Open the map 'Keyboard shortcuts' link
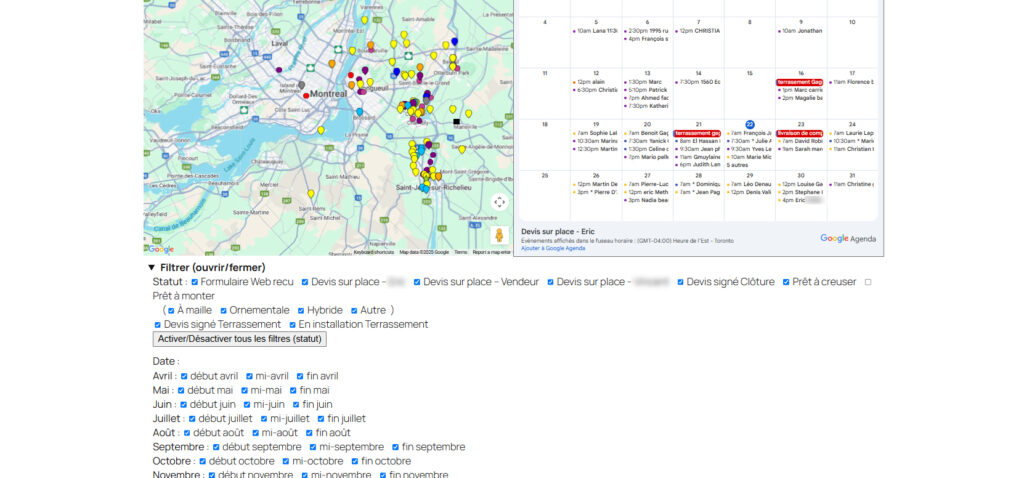The width and height of the screenshot is (1024, 478). 373,252
